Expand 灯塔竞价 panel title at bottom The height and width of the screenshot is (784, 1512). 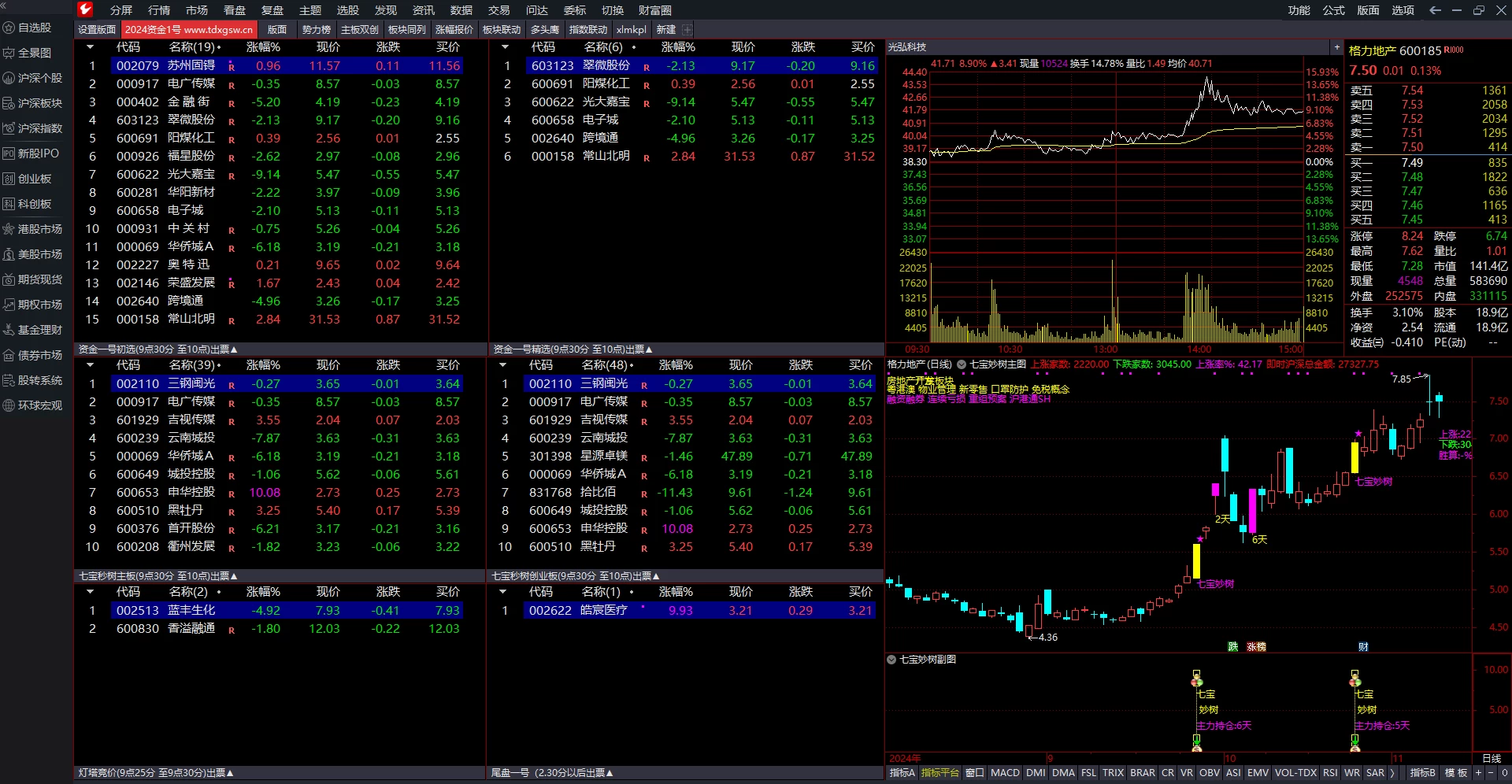point(156,773)
